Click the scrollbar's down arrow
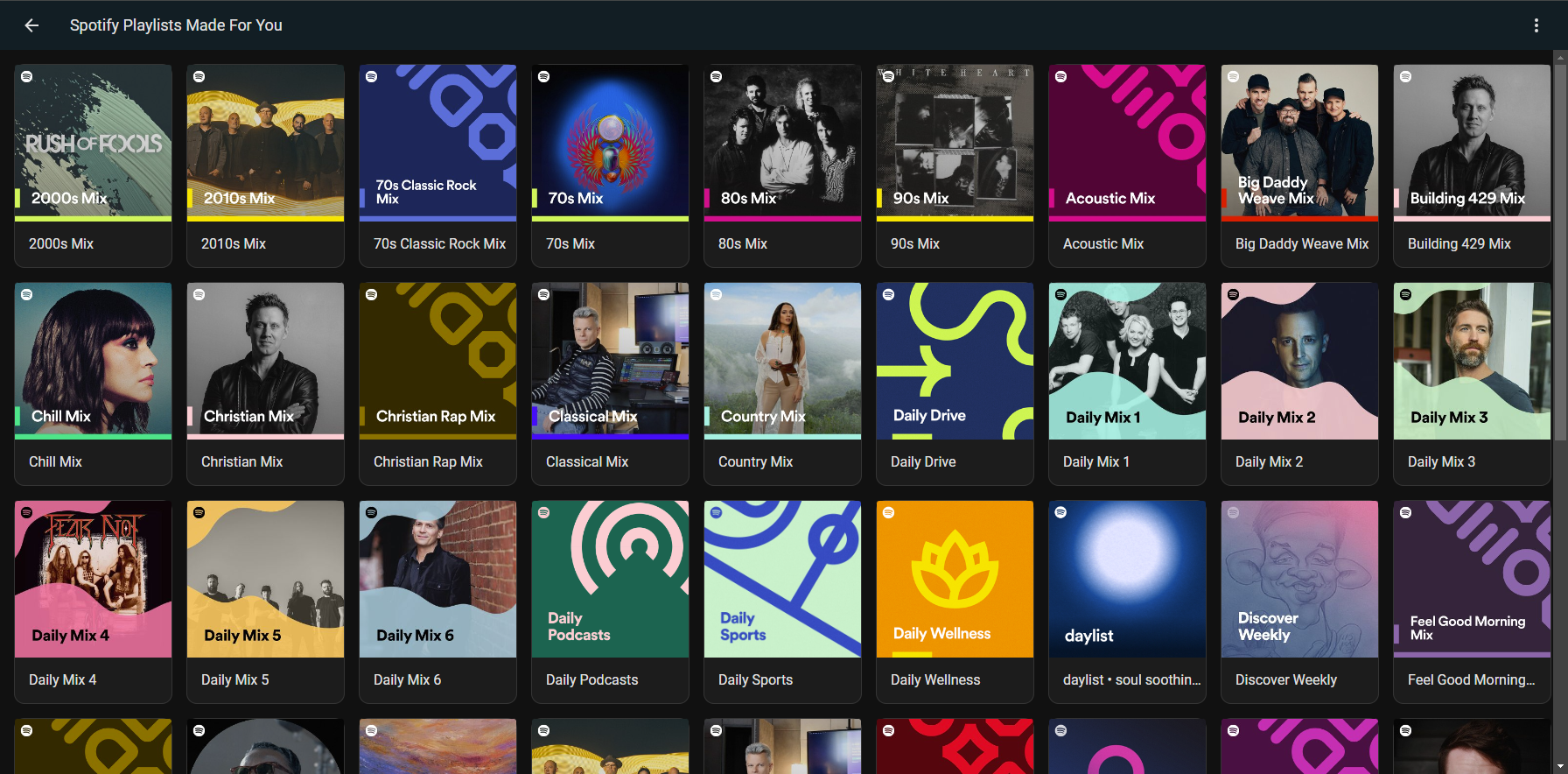This screenshot has width=1568, height=774. point(1560,767)
